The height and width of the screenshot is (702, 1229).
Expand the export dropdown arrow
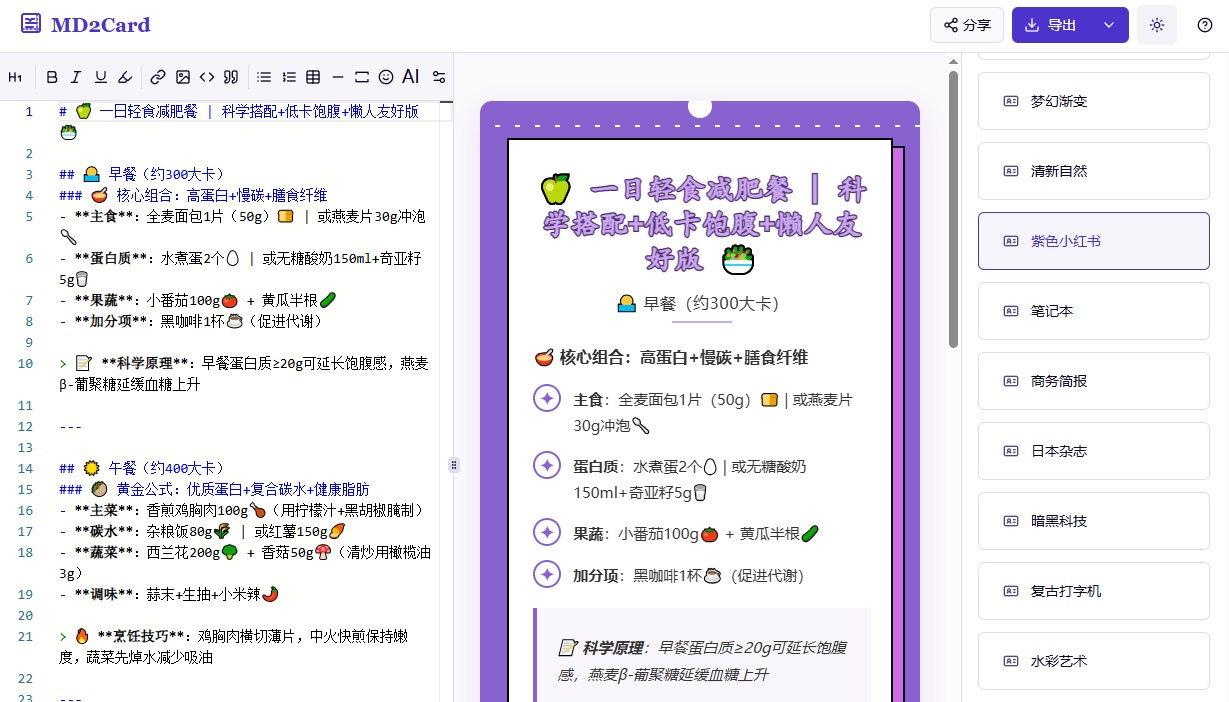tap(1109, 25)
